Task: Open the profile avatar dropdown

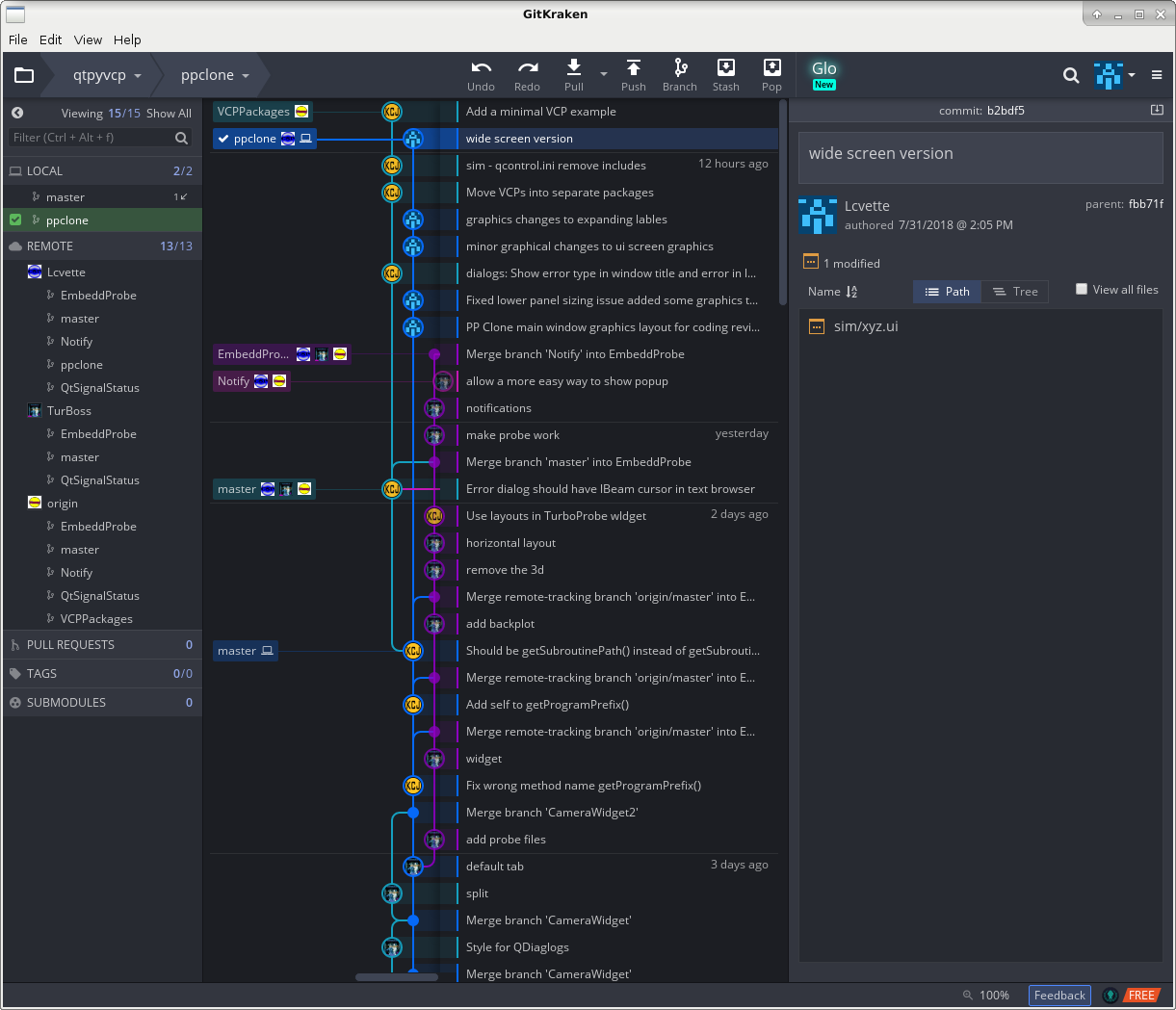Action: click(1114, 75)
